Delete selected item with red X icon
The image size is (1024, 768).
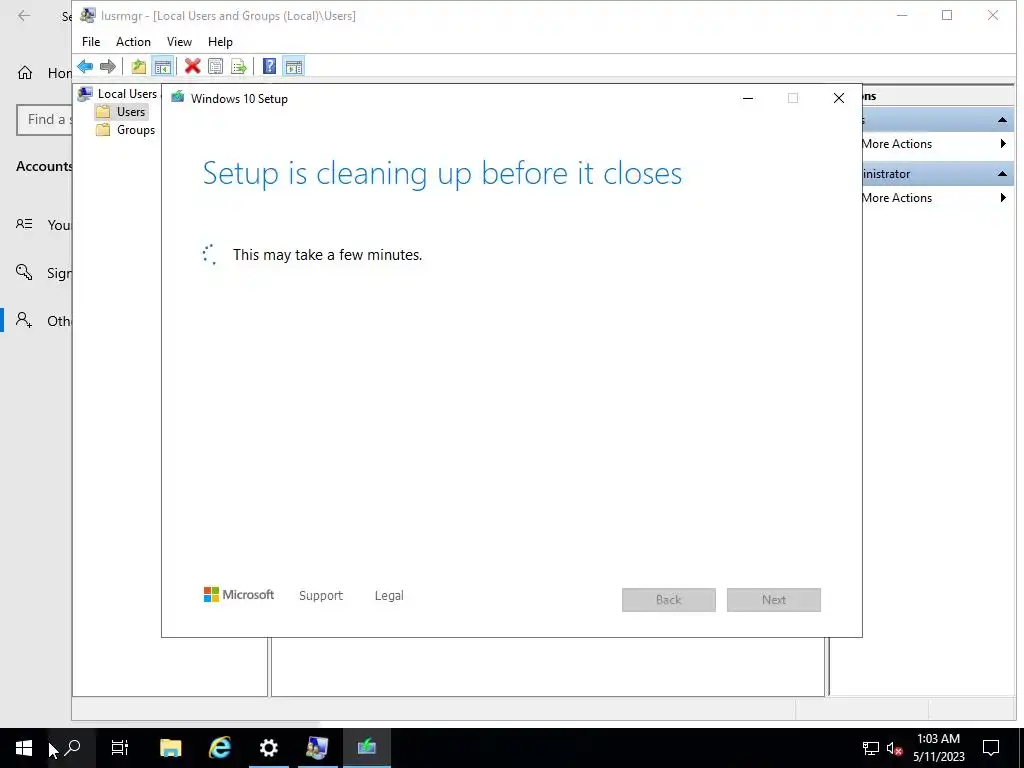point(192,66)
